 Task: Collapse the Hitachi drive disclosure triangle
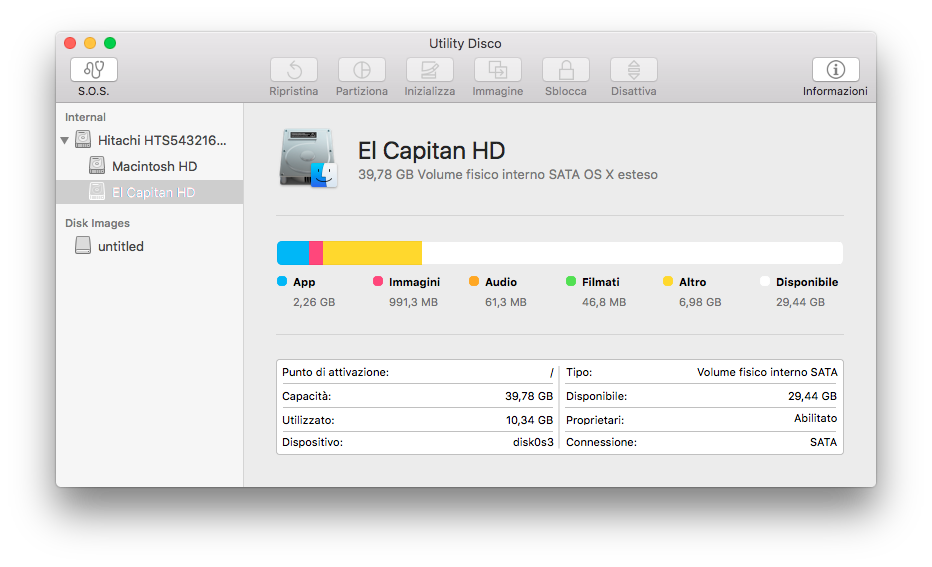pyautogui.click(x=64, y=140)
